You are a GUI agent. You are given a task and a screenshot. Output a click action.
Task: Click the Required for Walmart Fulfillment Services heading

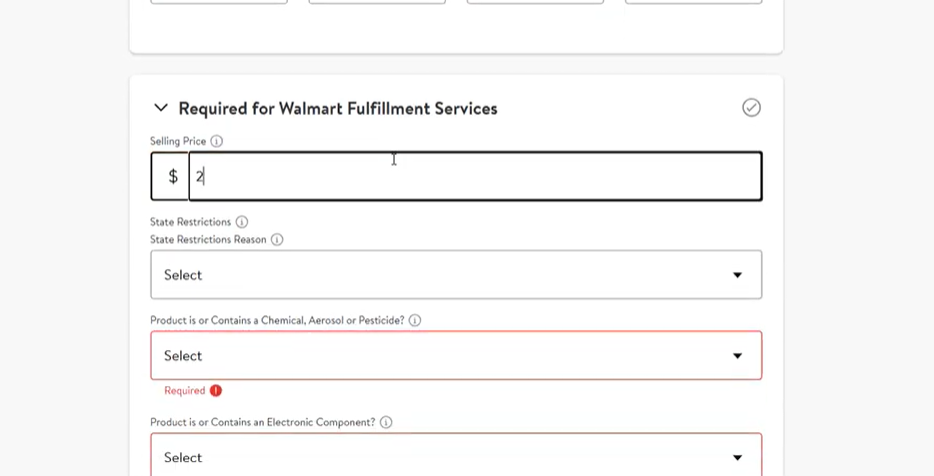click(337, 109)
